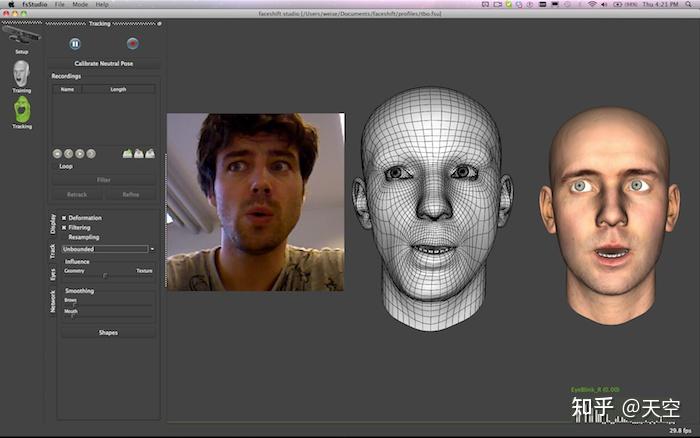700x438 pixels.
Task: Switch to Training mode head icon
Action: click(x=21, y=73)
